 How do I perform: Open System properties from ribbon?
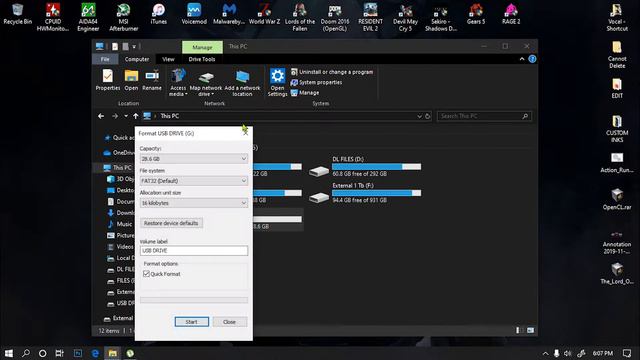tap(316, 82)
